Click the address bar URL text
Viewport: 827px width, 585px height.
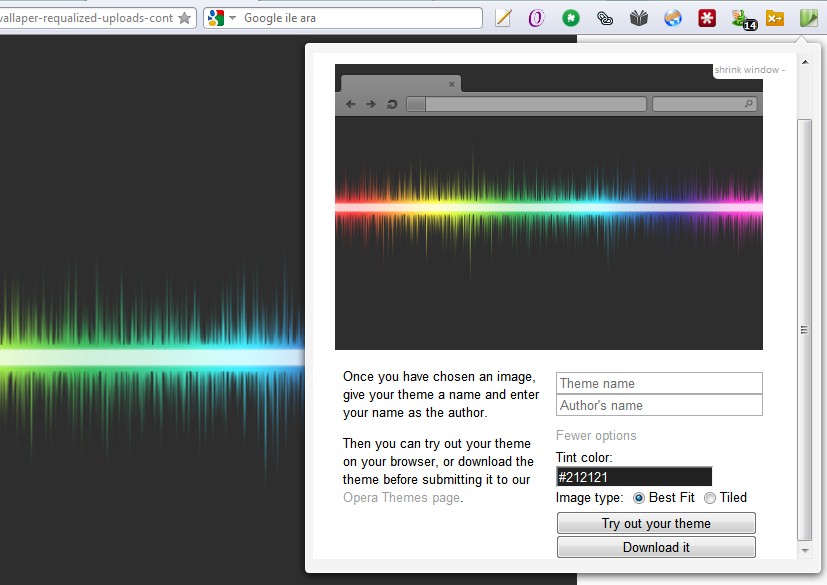(x=86, y=18)
